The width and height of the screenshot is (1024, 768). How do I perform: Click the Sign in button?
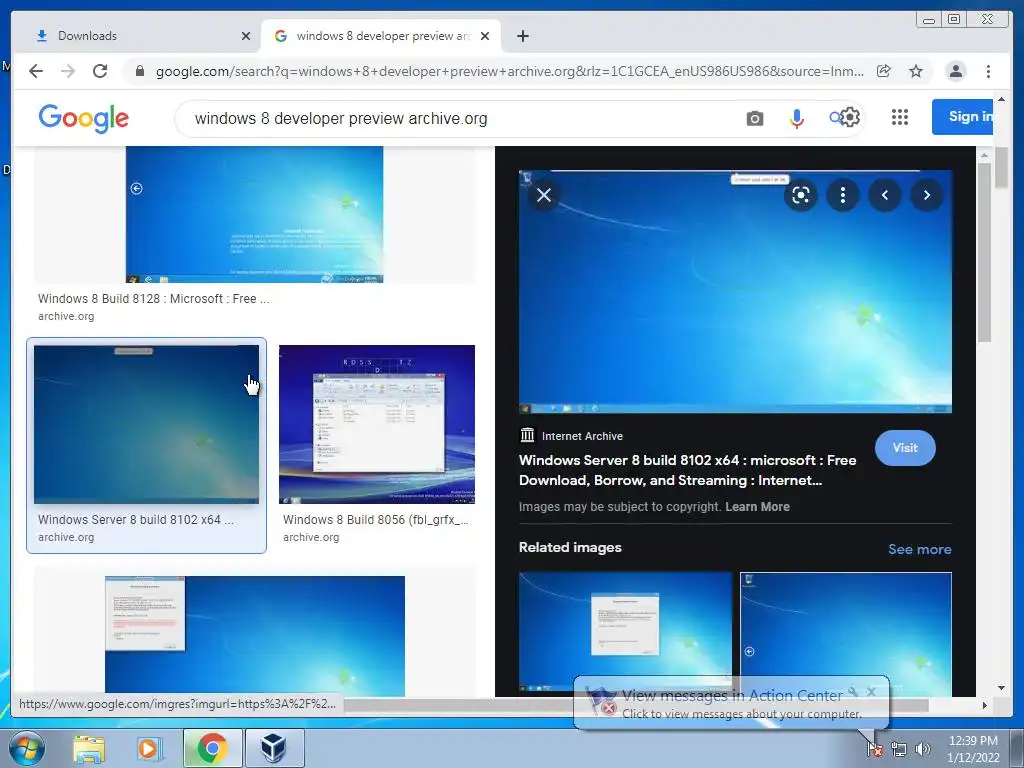962,117
